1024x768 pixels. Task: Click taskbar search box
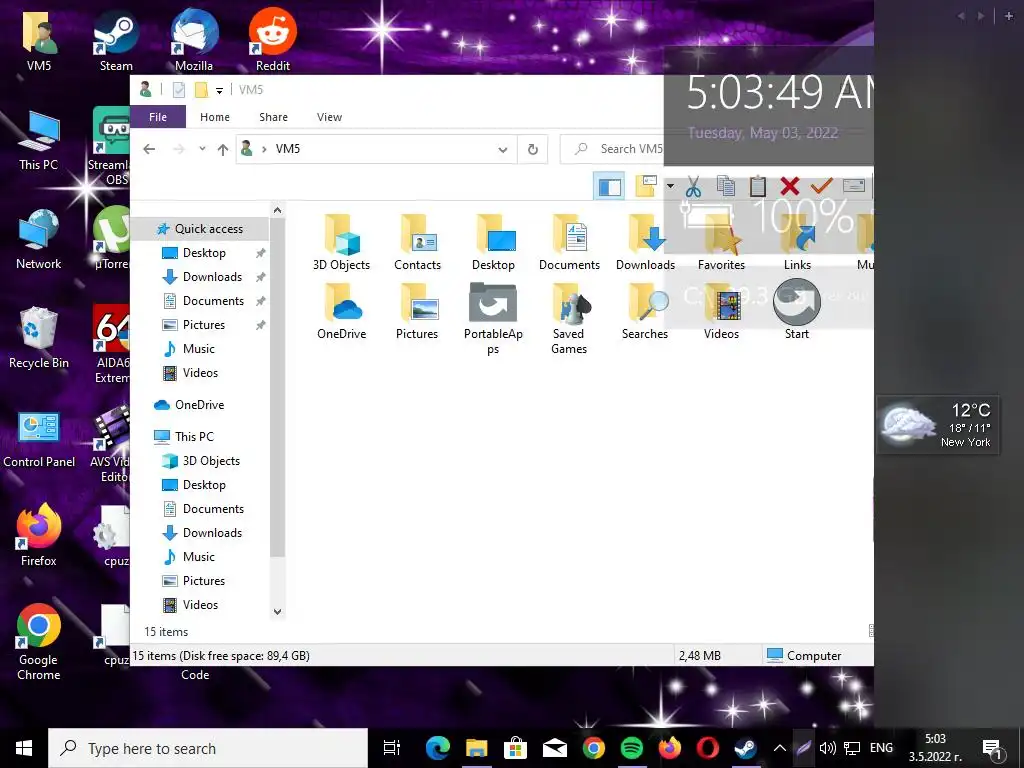click(208, 748)
